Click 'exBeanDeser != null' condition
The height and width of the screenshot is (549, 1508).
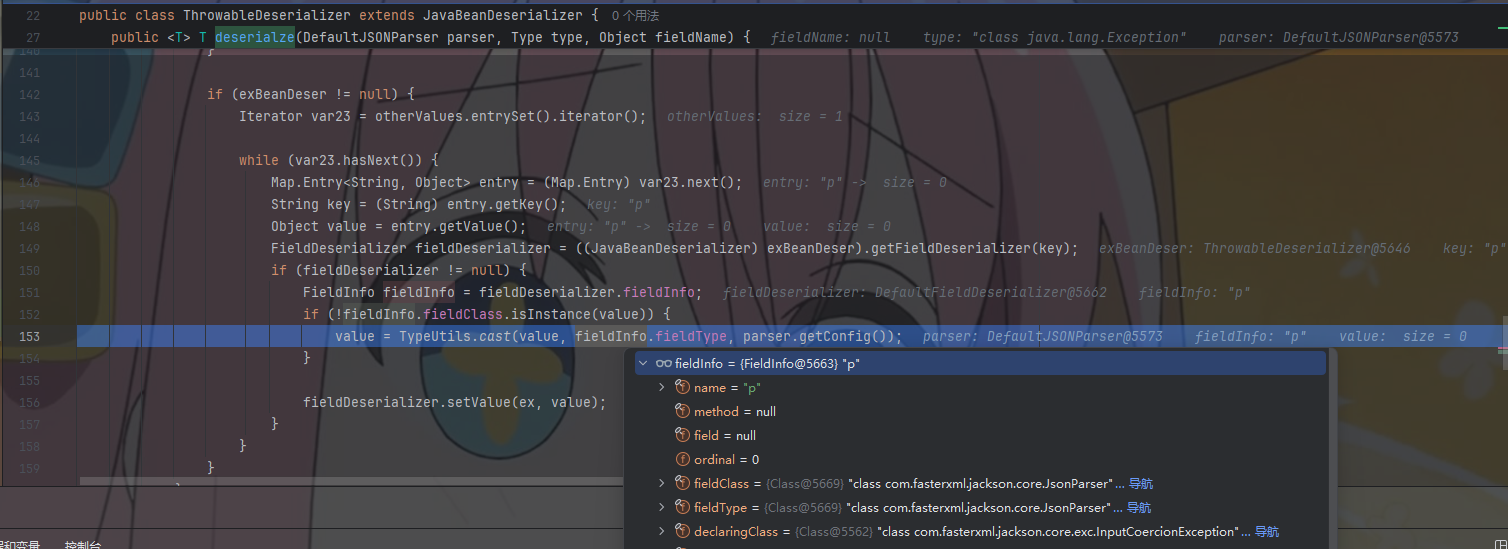coord(314,94)
